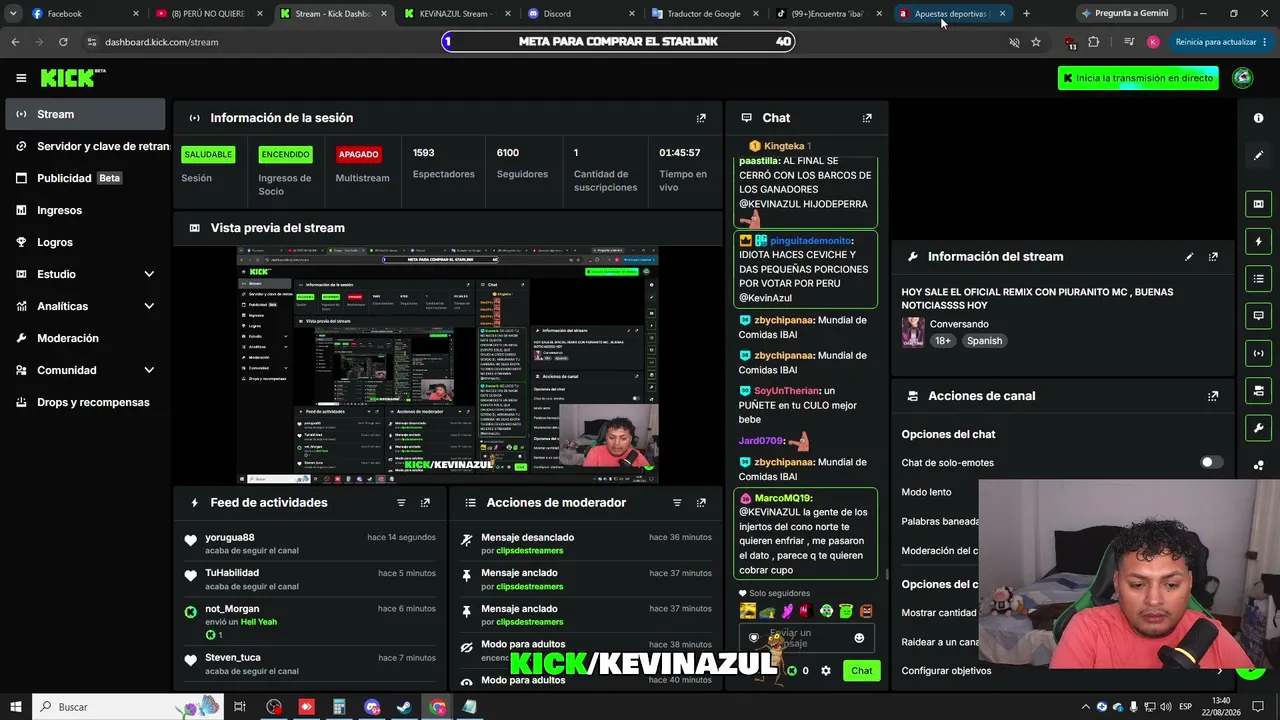Switch to the Traductor de Google tab
This screenshot has width=1280, height=720.
[x=704, y=14]
